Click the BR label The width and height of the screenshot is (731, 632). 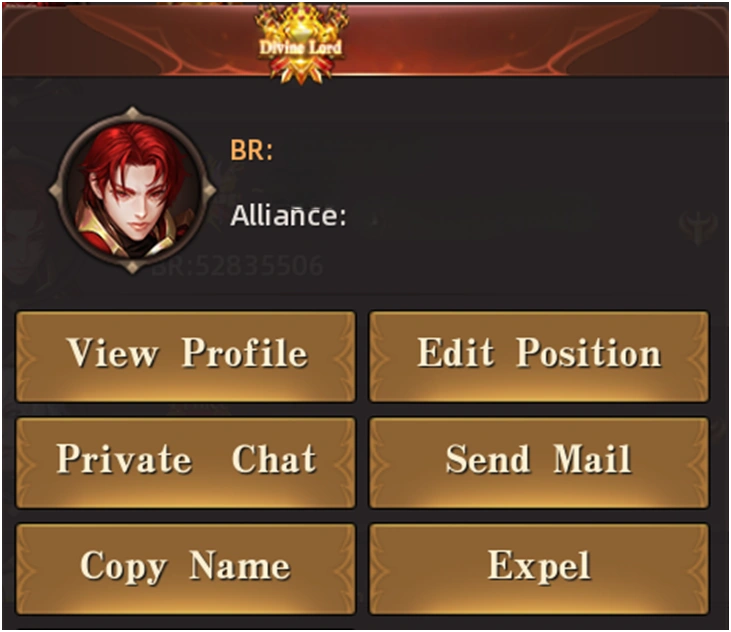[x=252, y=150]
